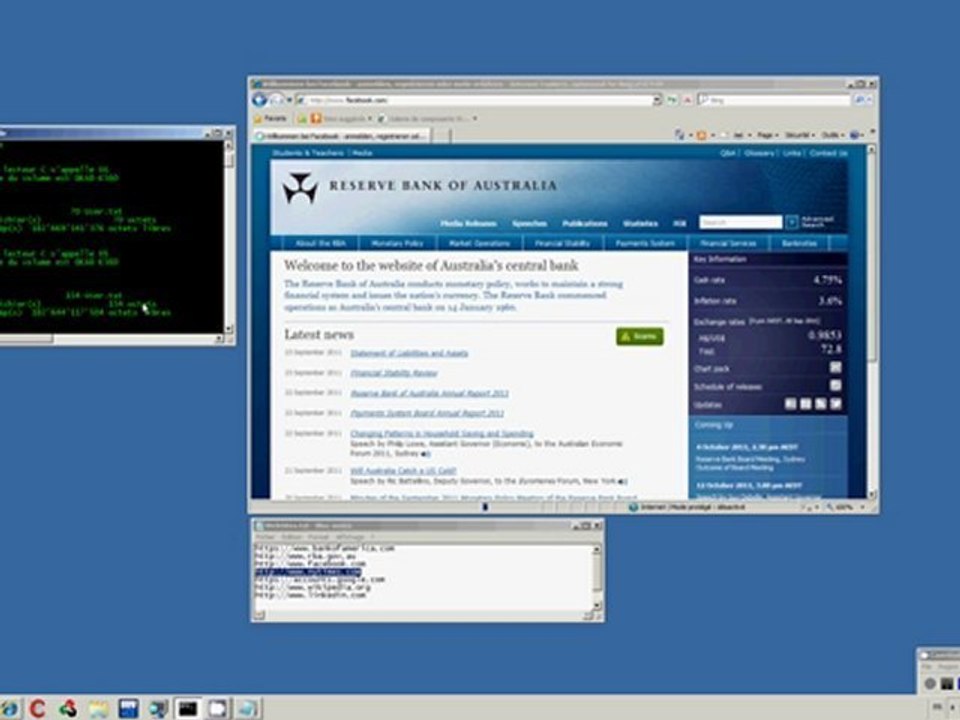Screen dimensions: 960x720
Task: Click the browser Bing search box
Action: click(774, 100)
